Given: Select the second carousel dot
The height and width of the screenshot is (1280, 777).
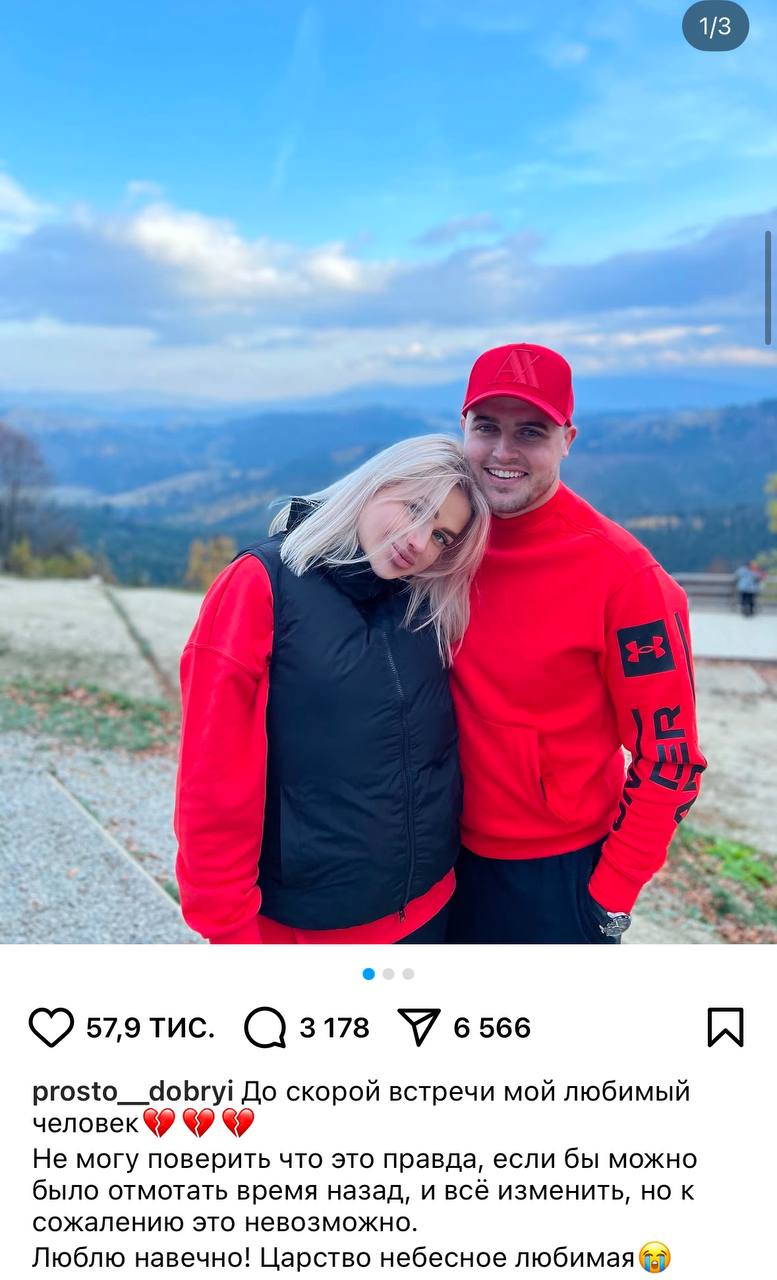Looking at the screenshot, I should 389,973.
